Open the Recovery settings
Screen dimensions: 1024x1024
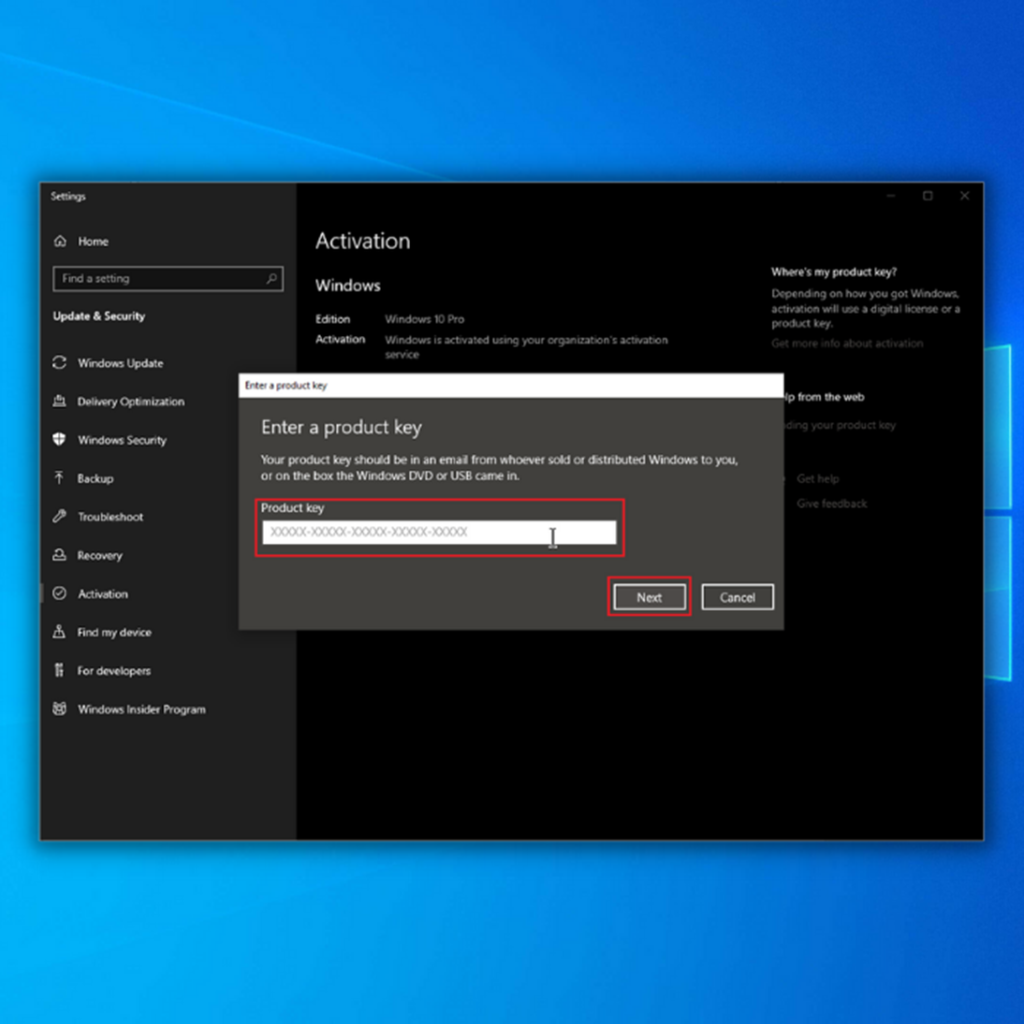coord(100,556)
